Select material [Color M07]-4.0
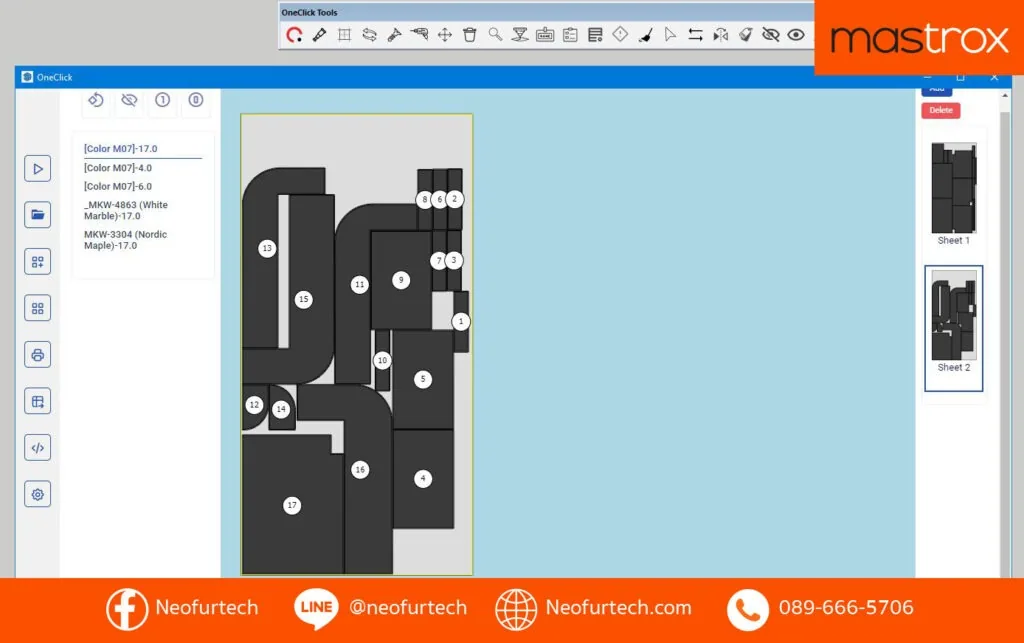 click(118, 168)
